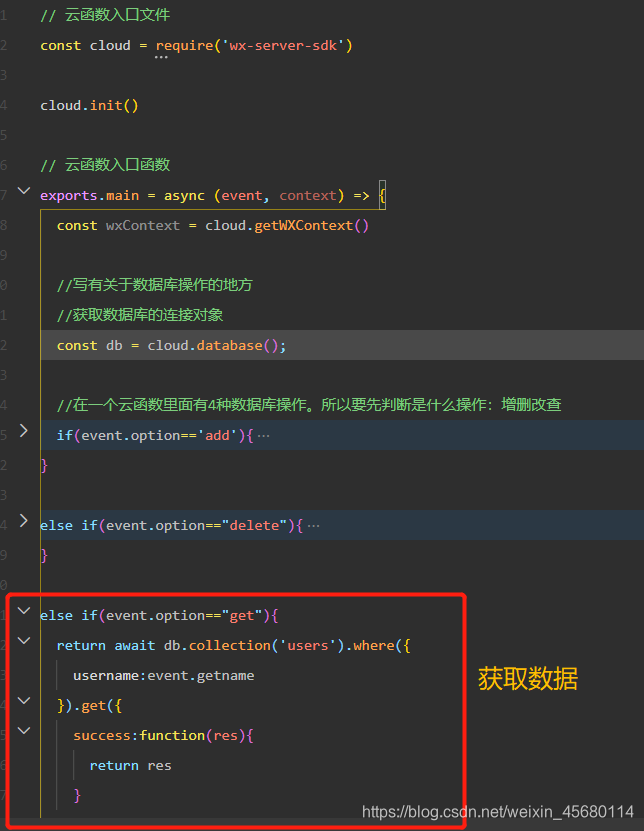This screenshot has width=644, height=831.
Task: Click the "get" string in the else-if condition
Action: (x=242, y=616)
